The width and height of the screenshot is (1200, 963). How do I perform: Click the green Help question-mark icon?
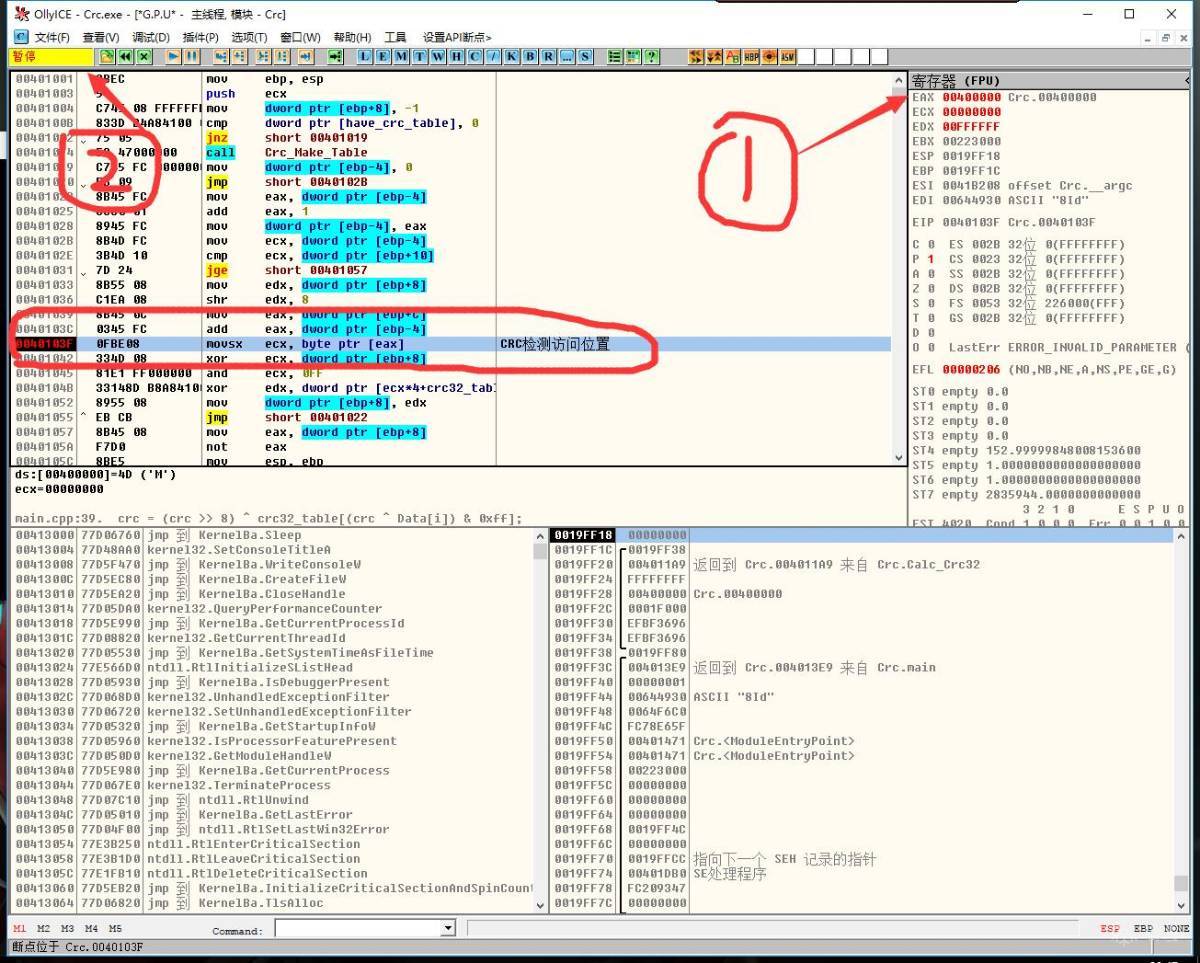(652, 56)
